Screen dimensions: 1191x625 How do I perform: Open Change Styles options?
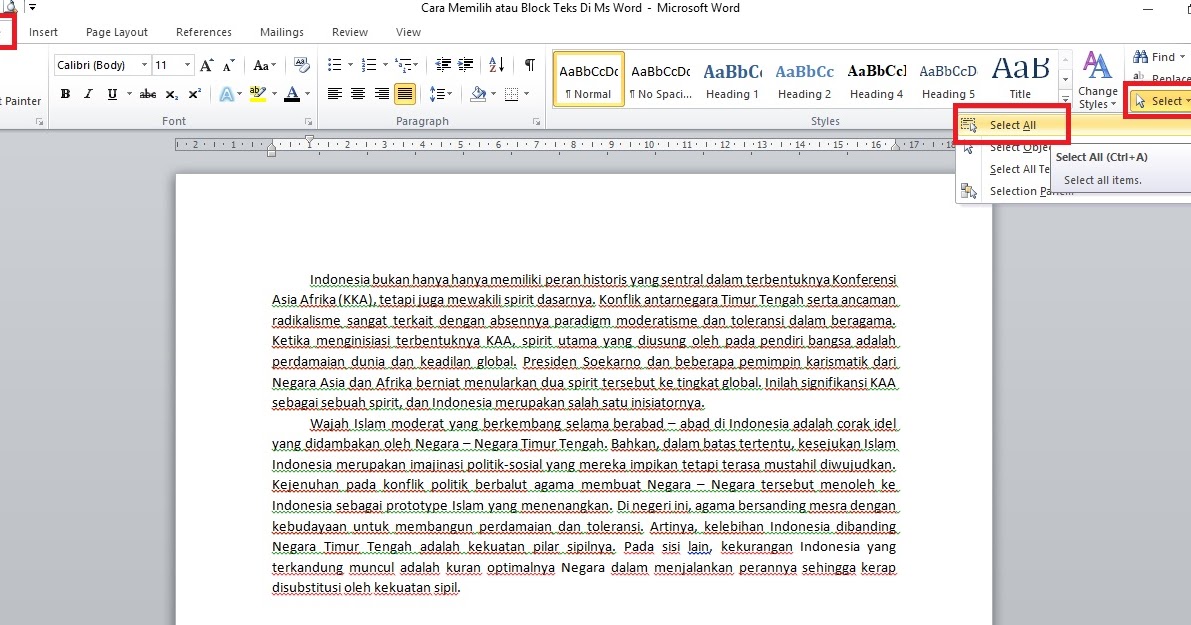click(x=1097, y=80)
